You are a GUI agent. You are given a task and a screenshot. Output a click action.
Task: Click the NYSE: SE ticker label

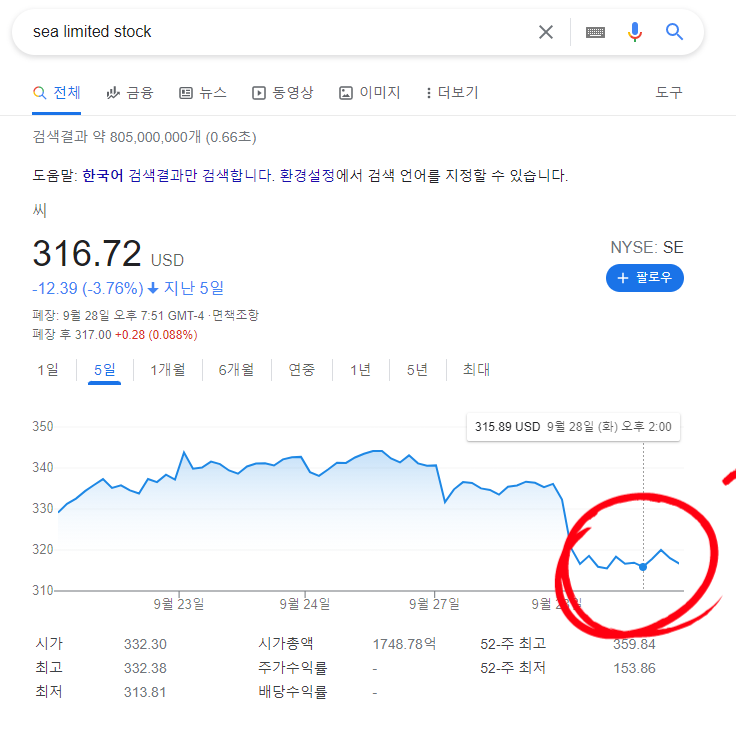point(647,247)
